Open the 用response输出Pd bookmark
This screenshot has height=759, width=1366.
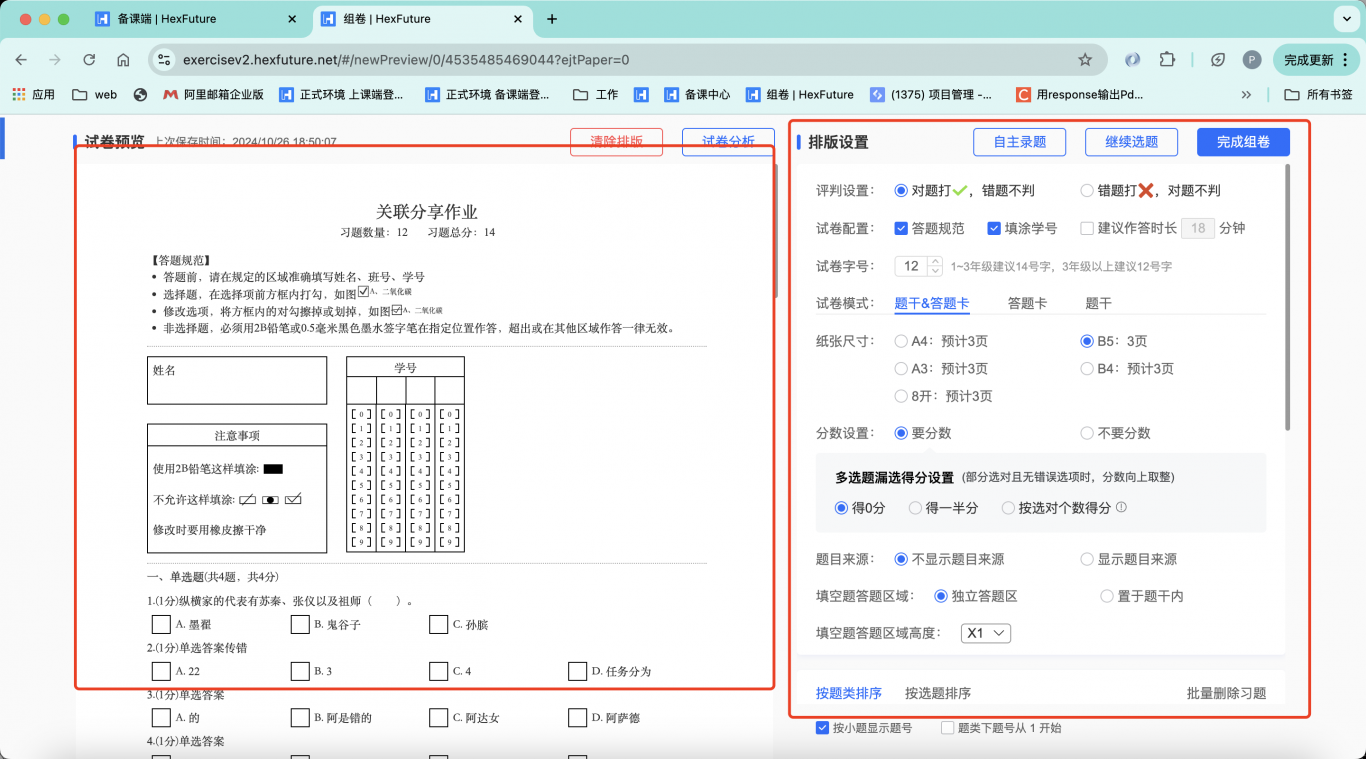[x=1080, y=95]
